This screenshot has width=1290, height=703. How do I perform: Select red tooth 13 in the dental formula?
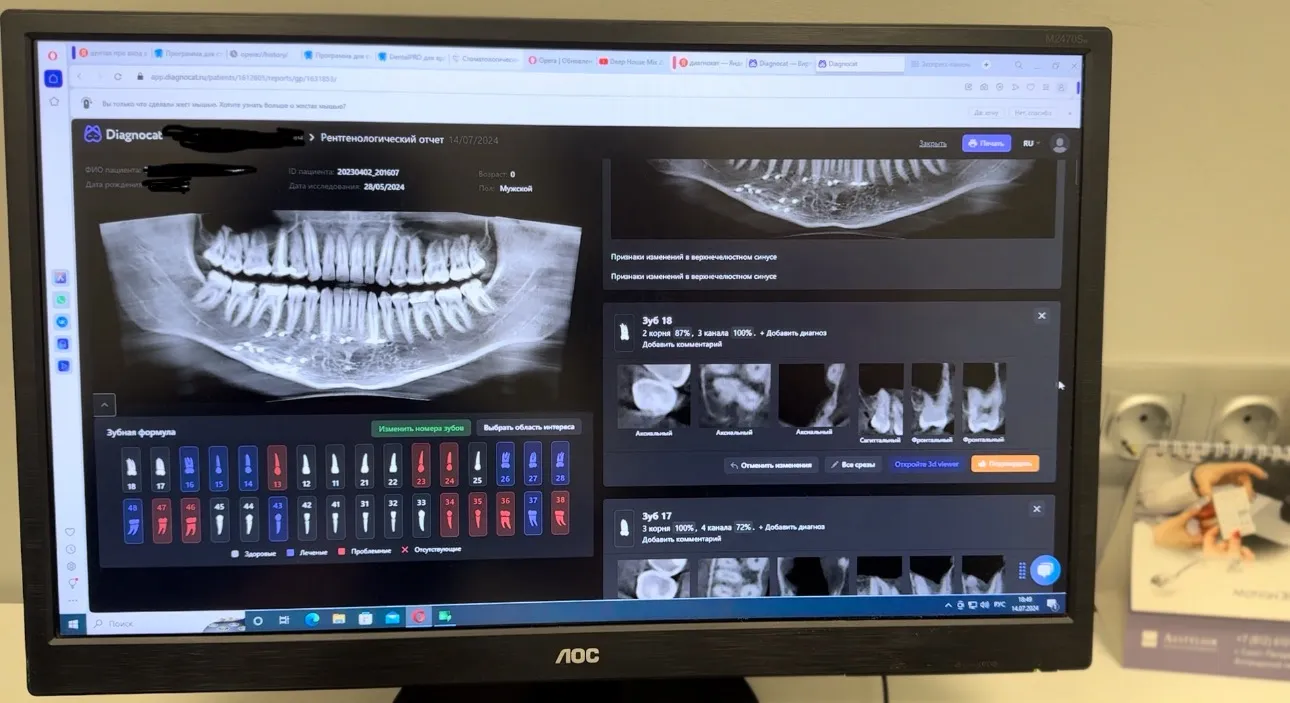[277, 464]
